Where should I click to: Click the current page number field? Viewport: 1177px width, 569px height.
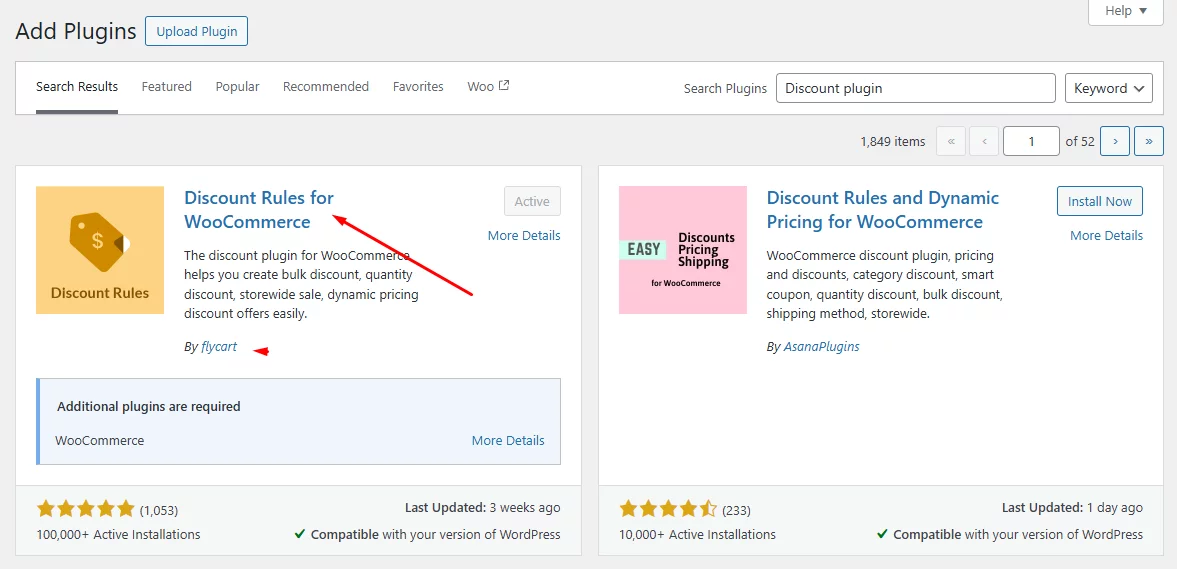coord(1031,141)
